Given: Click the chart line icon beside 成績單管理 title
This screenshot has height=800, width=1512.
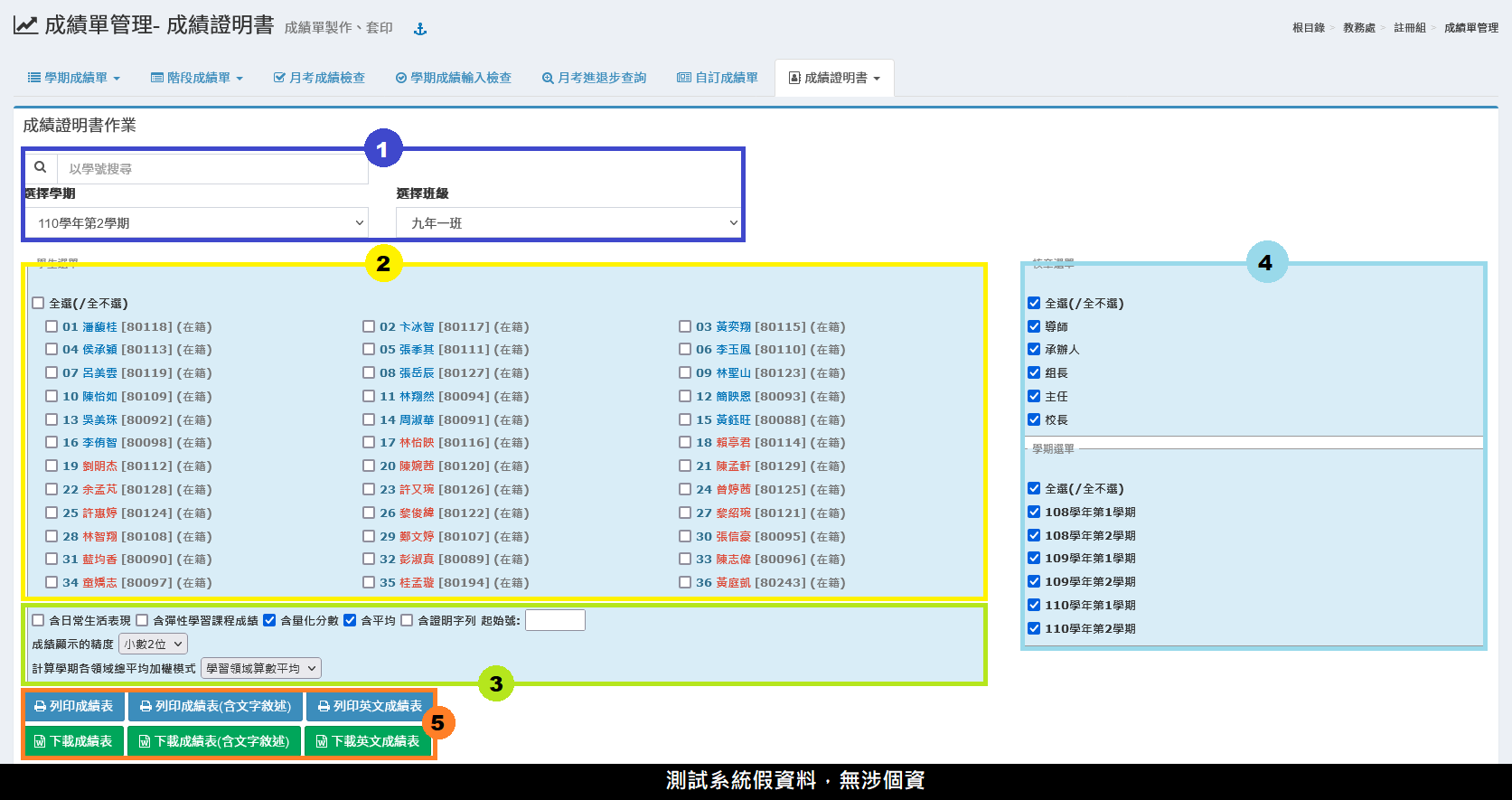Looking at the screenshot, I should [25, 25].
